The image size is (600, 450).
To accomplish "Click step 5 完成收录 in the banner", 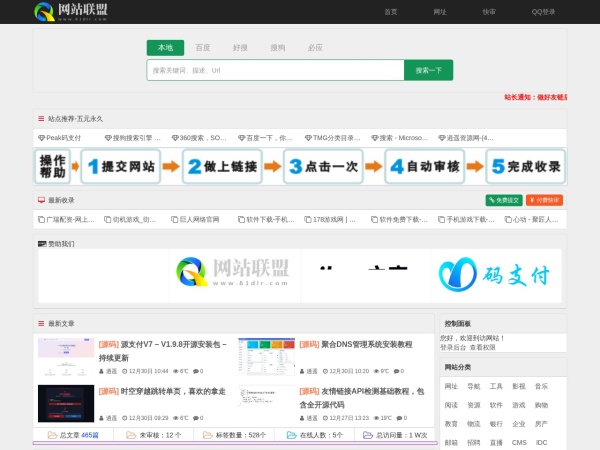I will coord(525,166).
